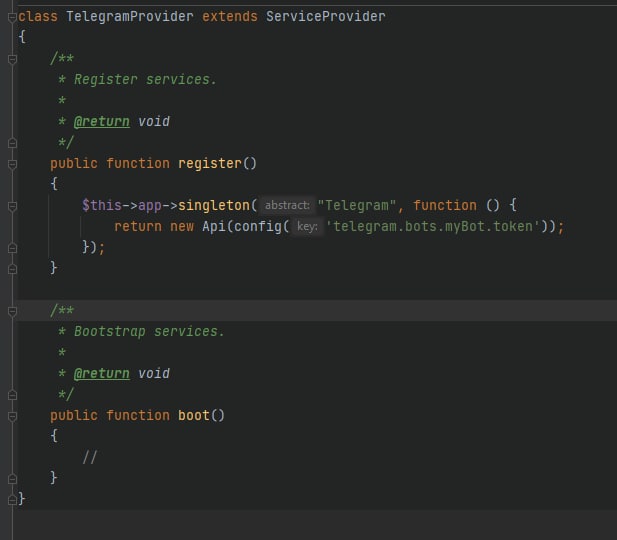The height and width of the screenshot is (540, 617).
Task: Click the public keyword before boot()
Action: click(74, 415)
